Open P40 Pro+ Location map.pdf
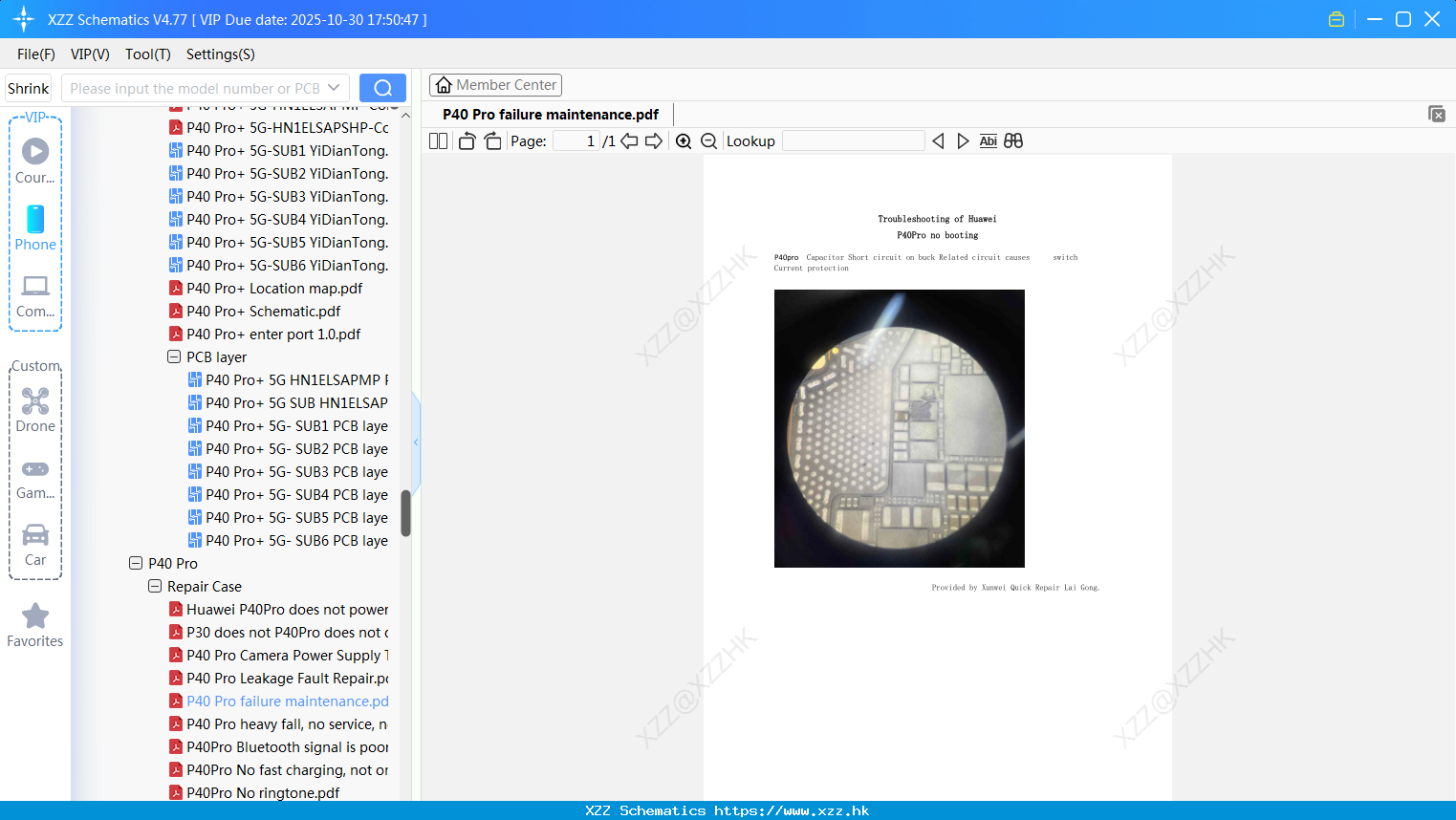 click(x=274, y=288)
